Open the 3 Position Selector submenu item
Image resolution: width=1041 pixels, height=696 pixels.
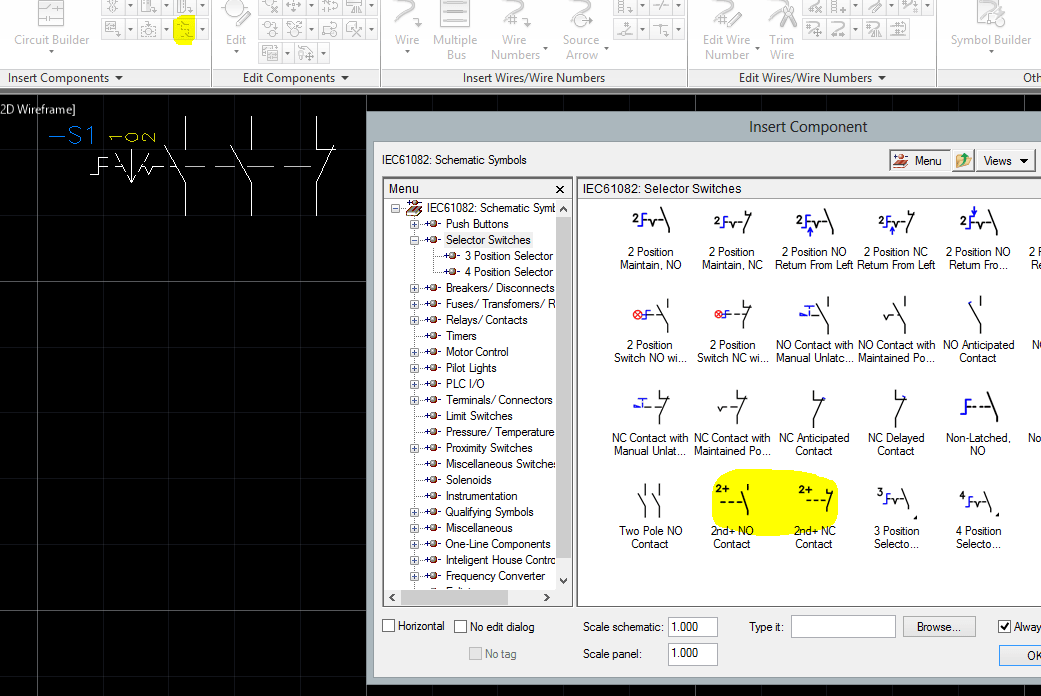point(508,256)
